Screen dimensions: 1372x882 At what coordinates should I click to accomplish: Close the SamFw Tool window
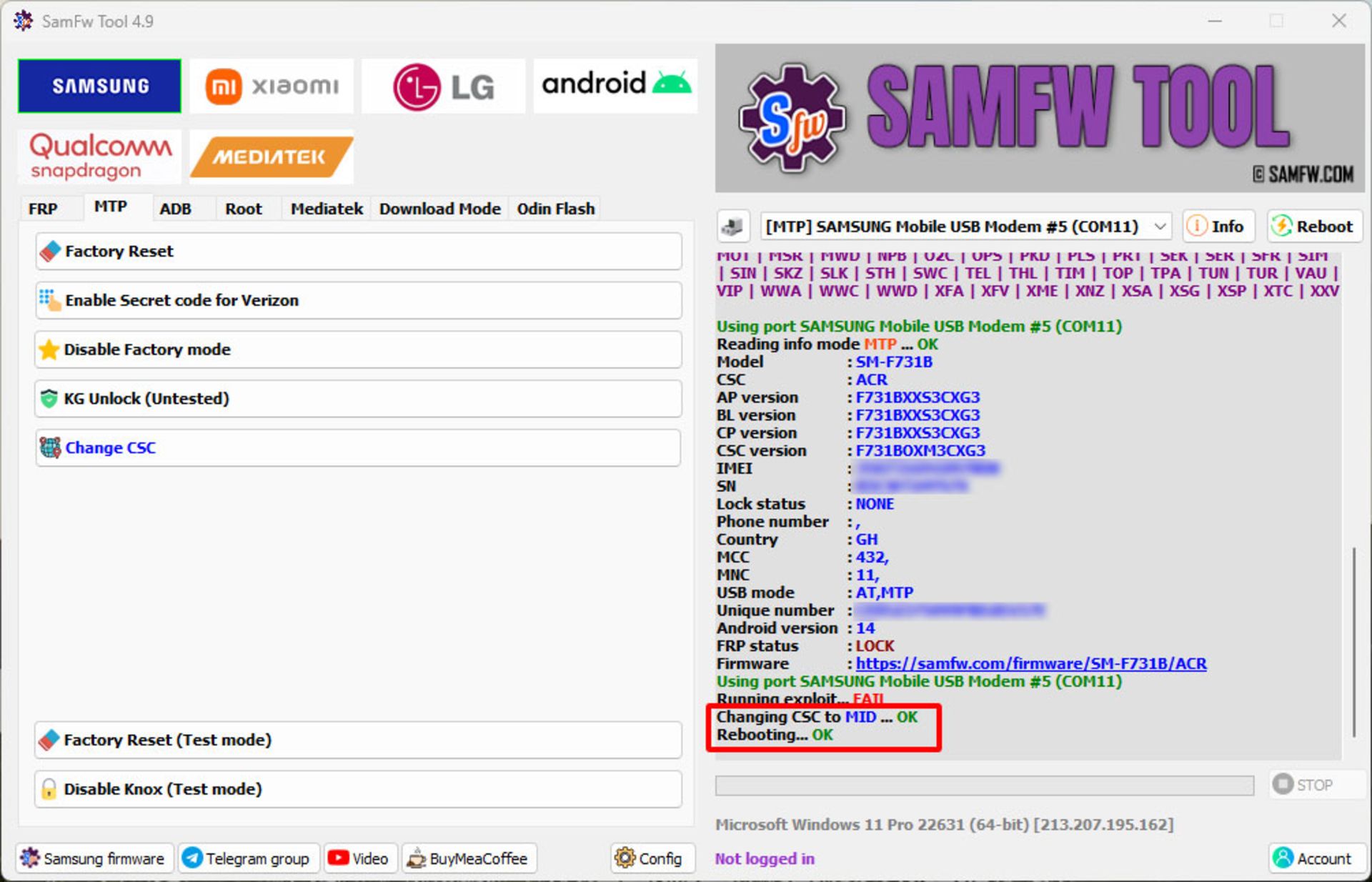(1339, 21)
